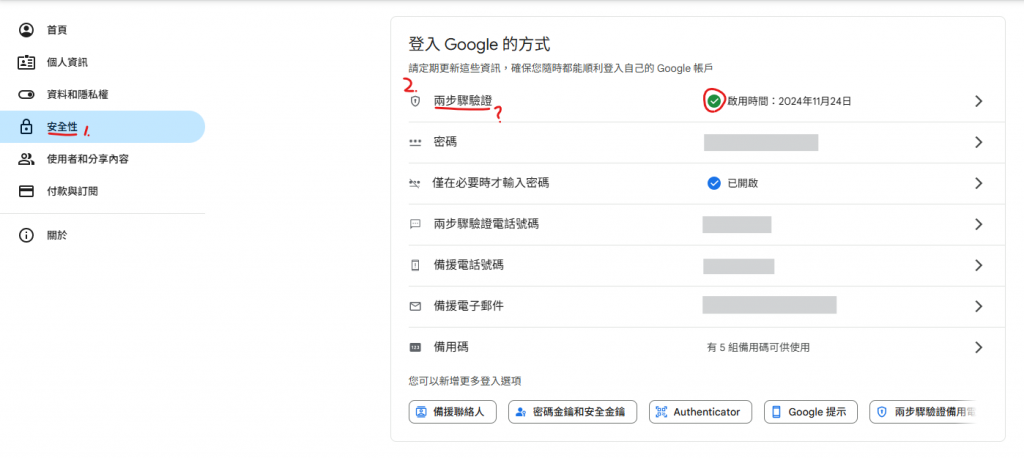Click the 個人資訊 ID card icon
1024x458 pixels.
coord(26,63)
